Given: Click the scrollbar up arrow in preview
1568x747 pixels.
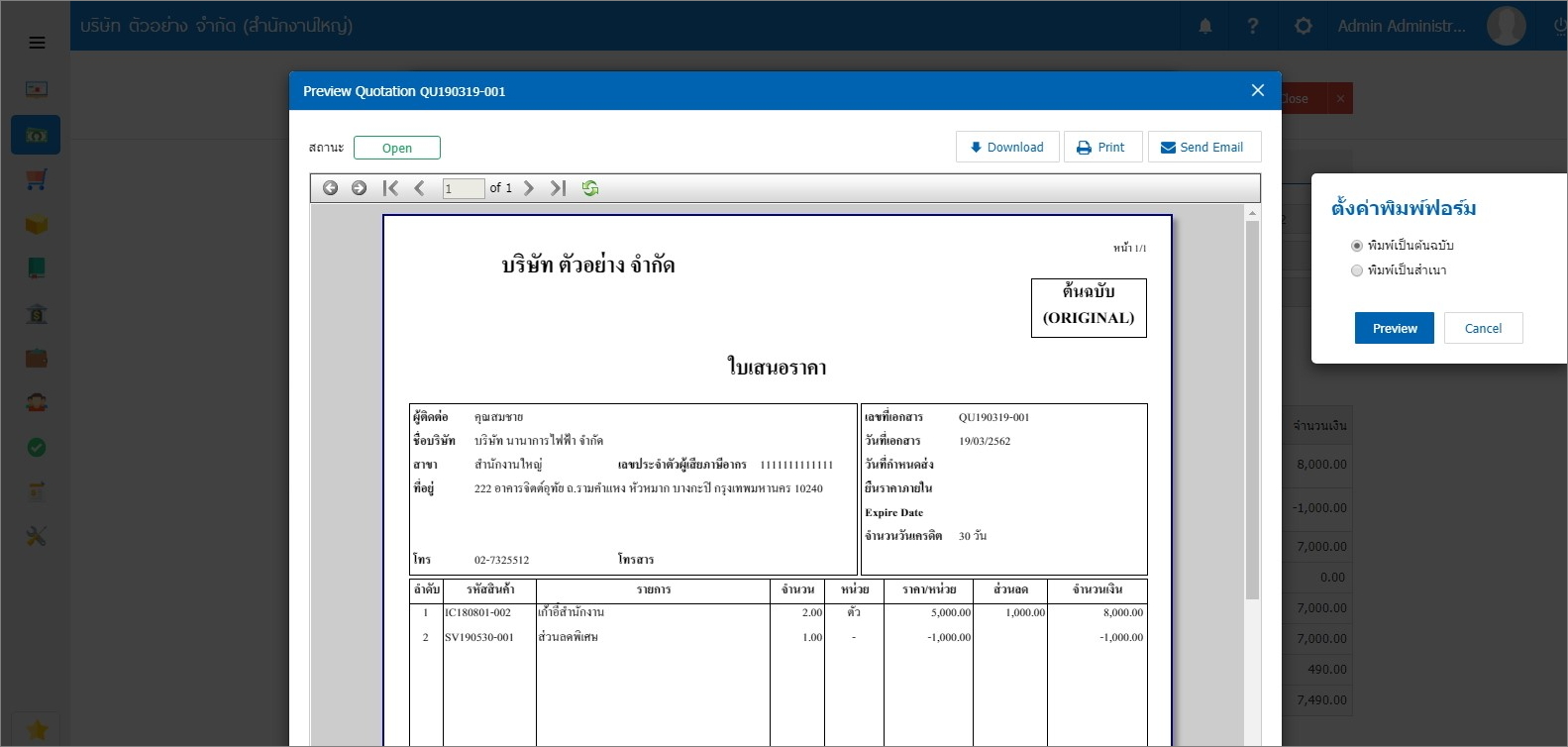Looking at the screenshot, I should click(1252, 213).
